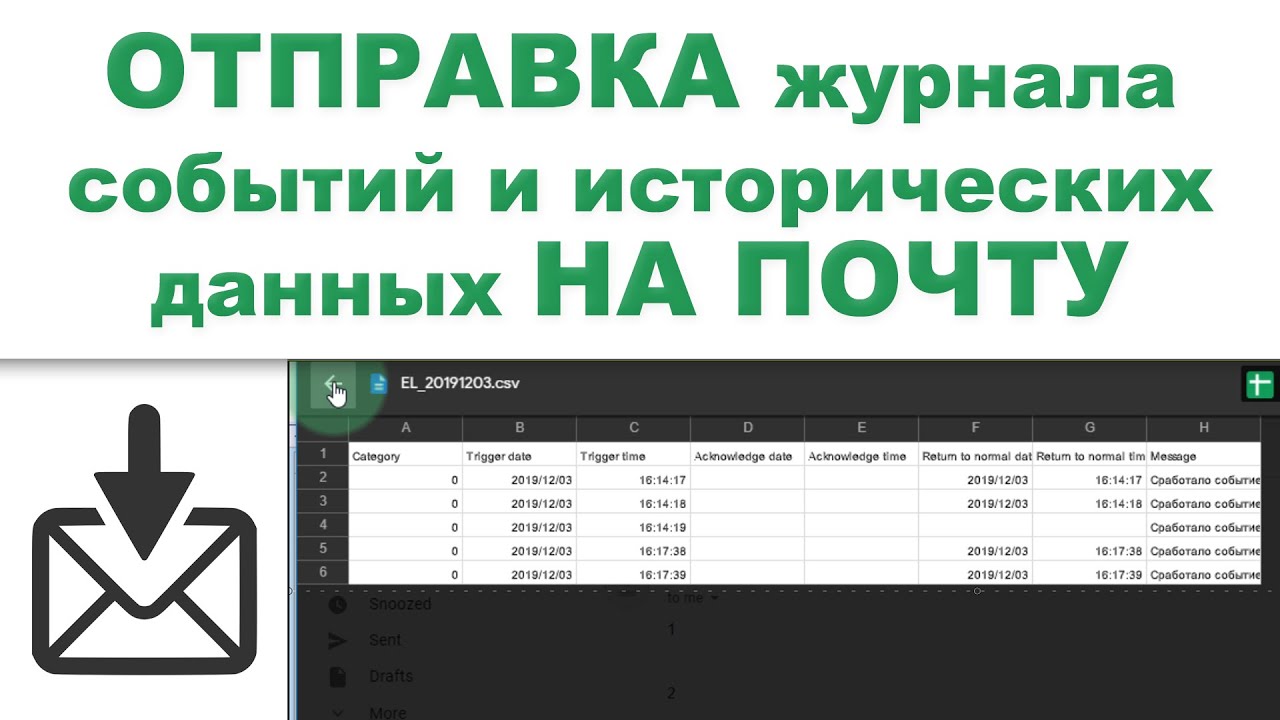Image resolution: width=1280 pixels, height=720 pixels.
Task: Click column G time 16:14:17 in row 2
Action: [x=1090, y=480]
